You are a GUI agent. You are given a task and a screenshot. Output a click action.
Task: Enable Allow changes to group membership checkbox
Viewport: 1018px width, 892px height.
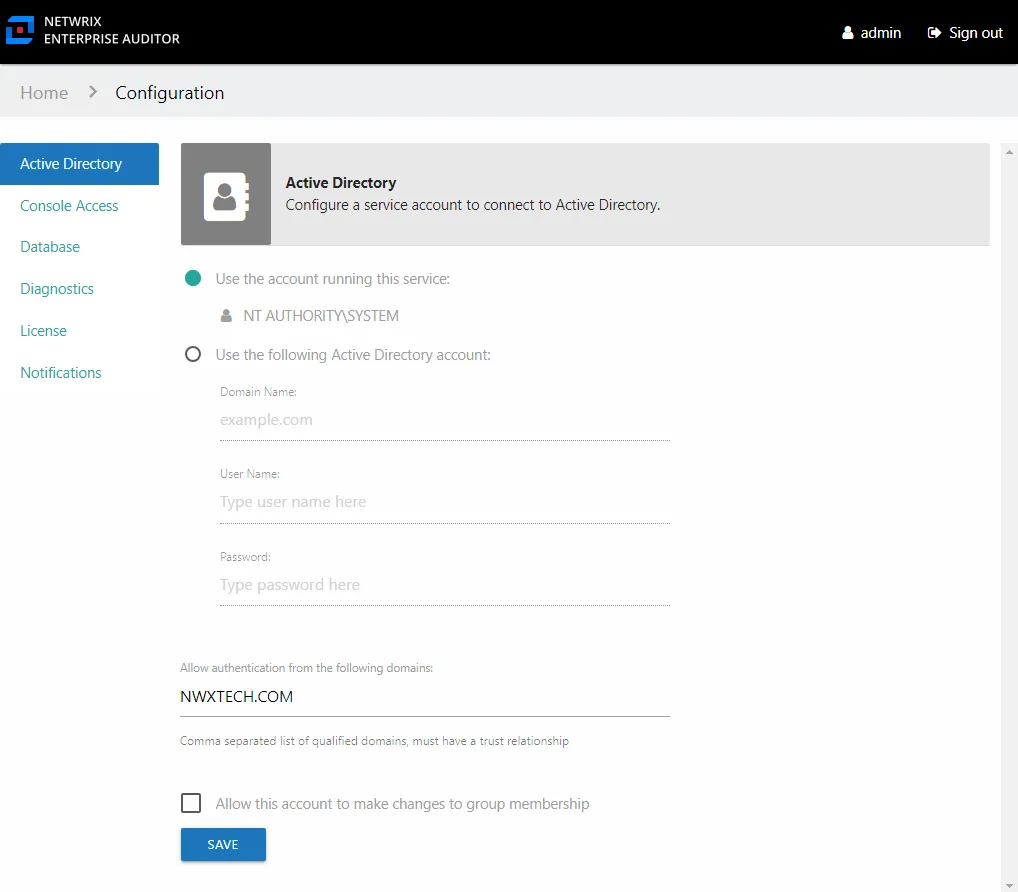point(191,803)
